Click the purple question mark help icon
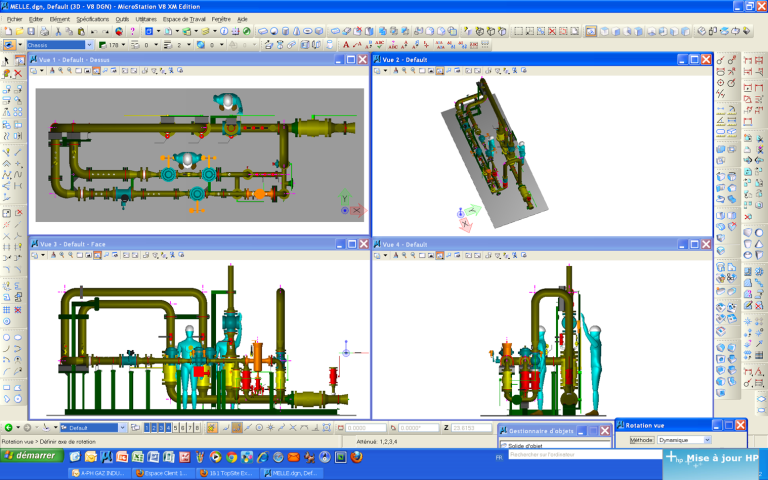The height and width of the screenshot is (480, 768). pyautogui.click(x=132, y=31)
